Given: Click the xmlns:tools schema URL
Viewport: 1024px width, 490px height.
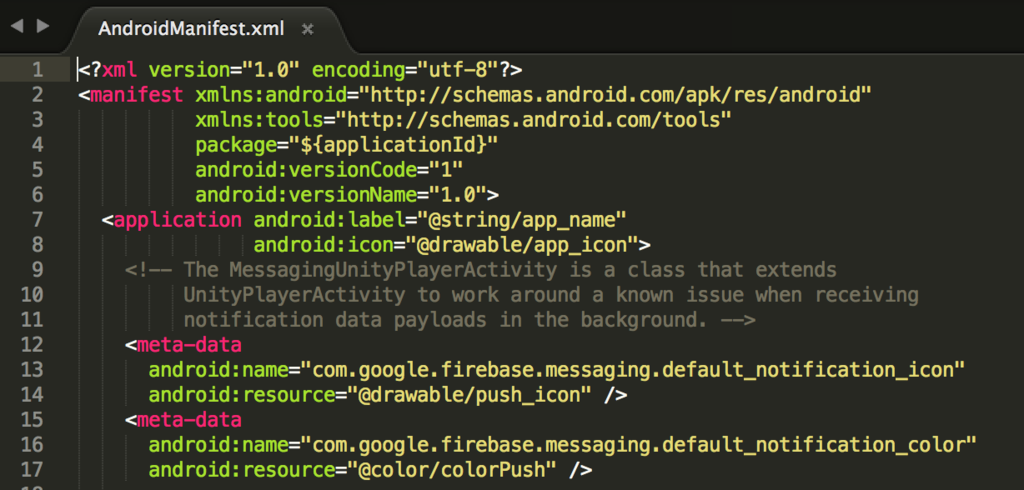Looking at the screenshot, I should (x=533, y=120).
